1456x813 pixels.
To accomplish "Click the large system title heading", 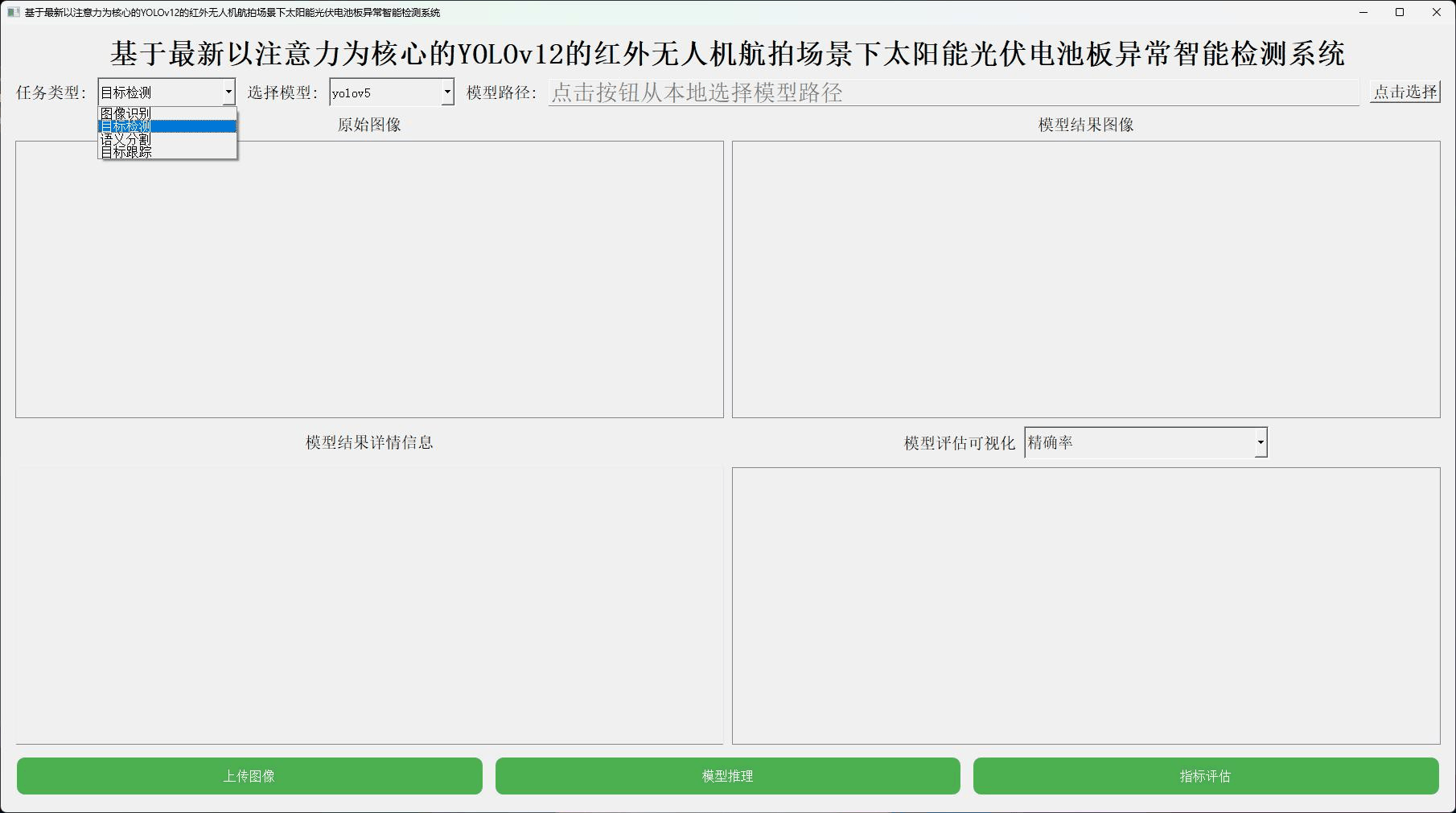I will pos(727,53).
